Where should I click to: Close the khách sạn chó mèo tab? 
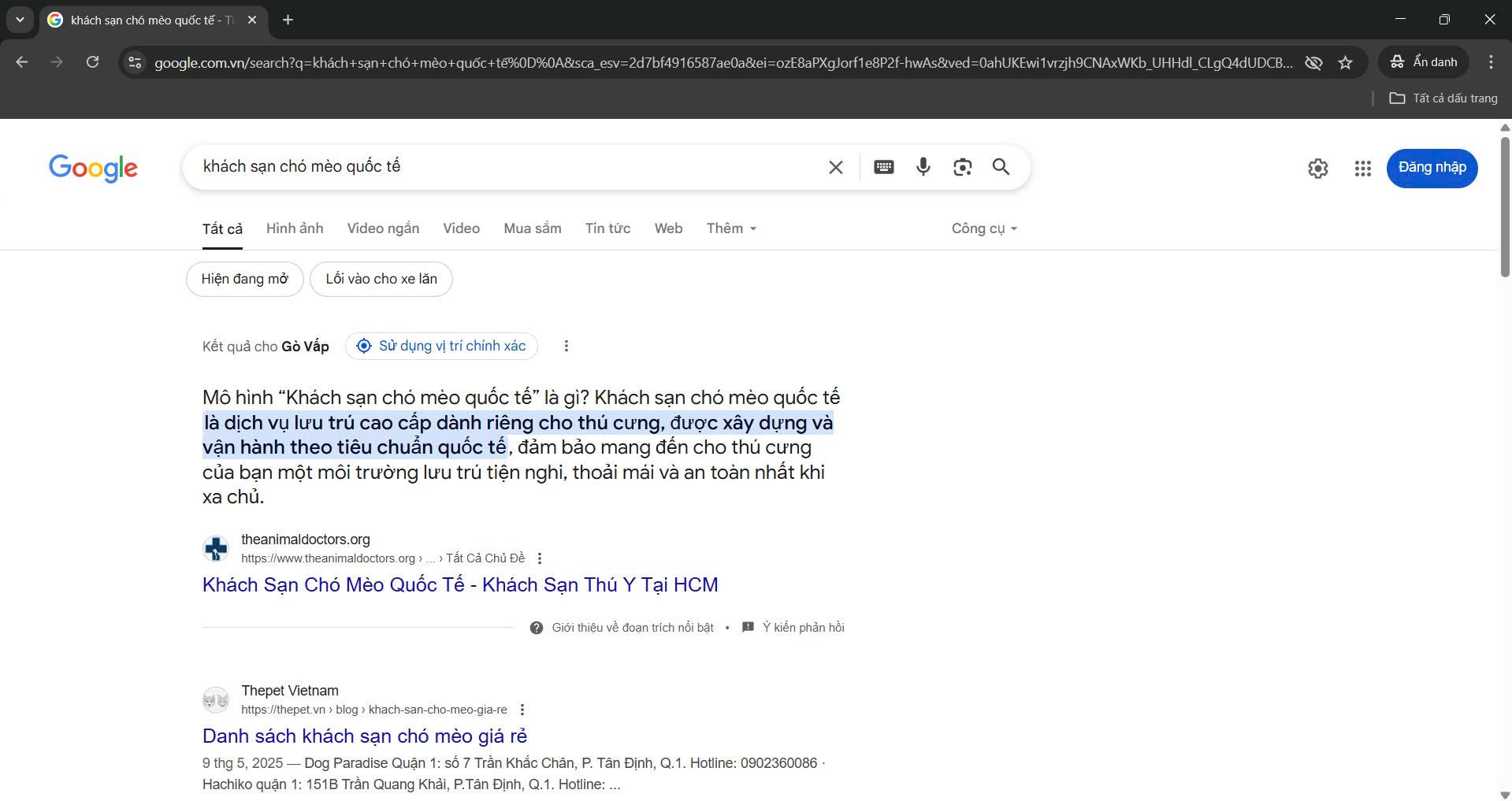(x=252, y=20)
